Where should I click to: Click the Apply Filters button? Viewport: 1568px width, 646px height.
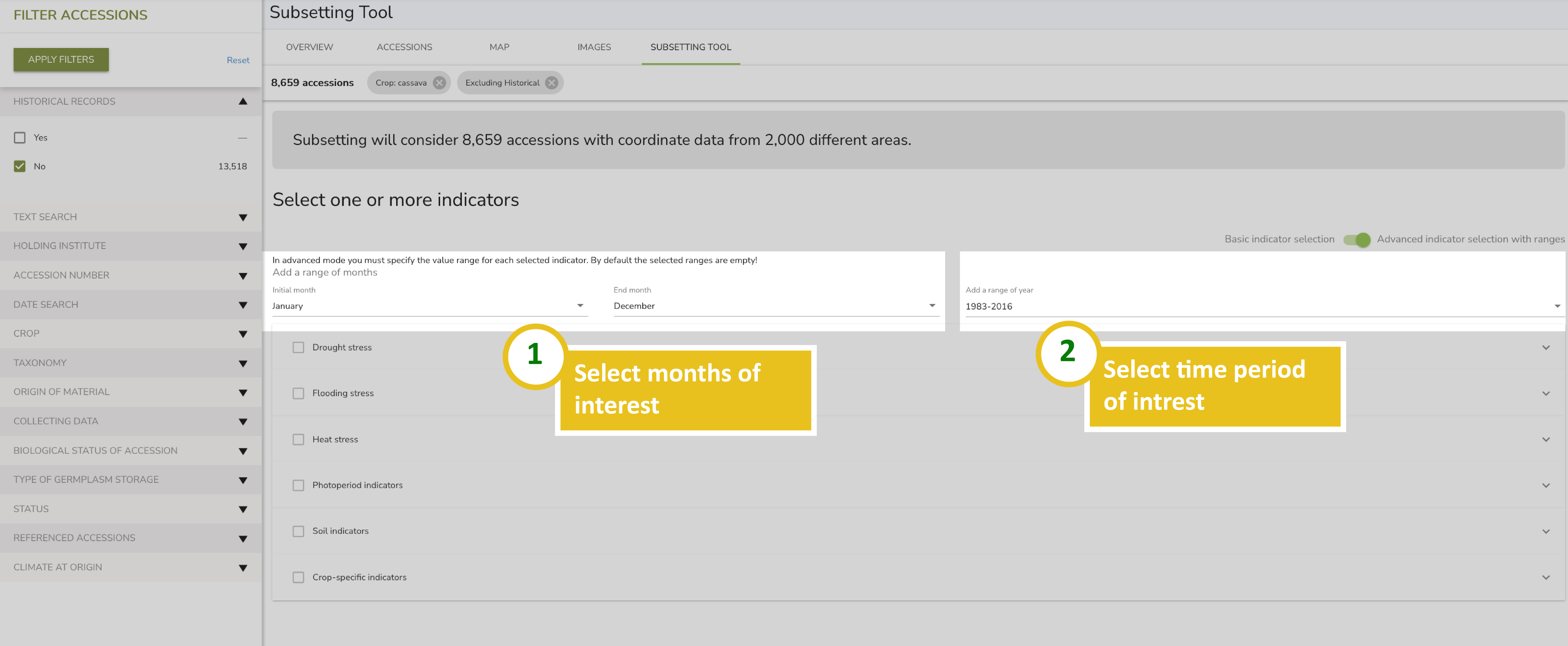pos(61,60)
